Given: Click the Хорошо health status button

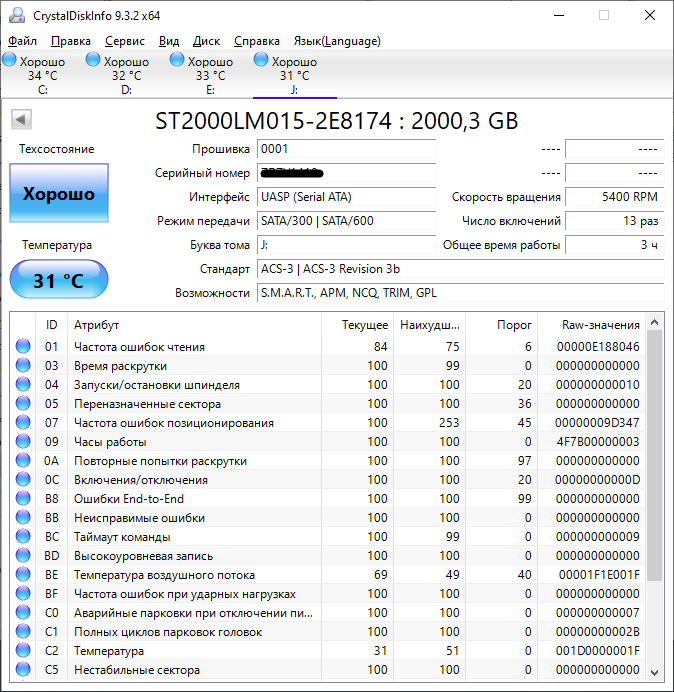Looking at the screenshot, I should coord(59,193).
